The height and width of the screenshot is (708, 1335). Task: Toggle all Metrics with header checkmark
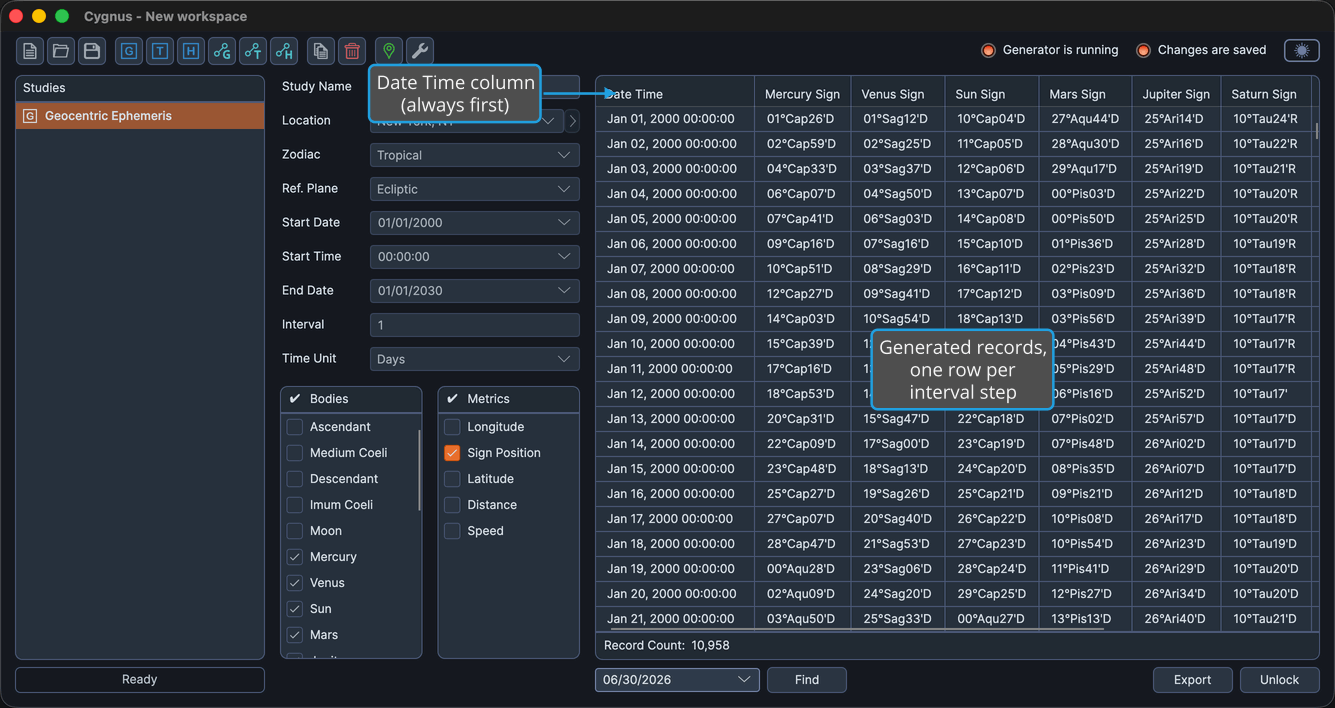tap(452, 399)
